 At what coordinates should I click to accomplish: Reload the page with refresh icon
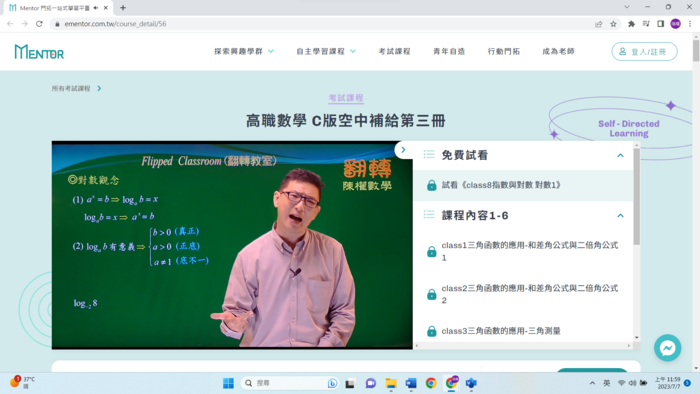point(39,24)
